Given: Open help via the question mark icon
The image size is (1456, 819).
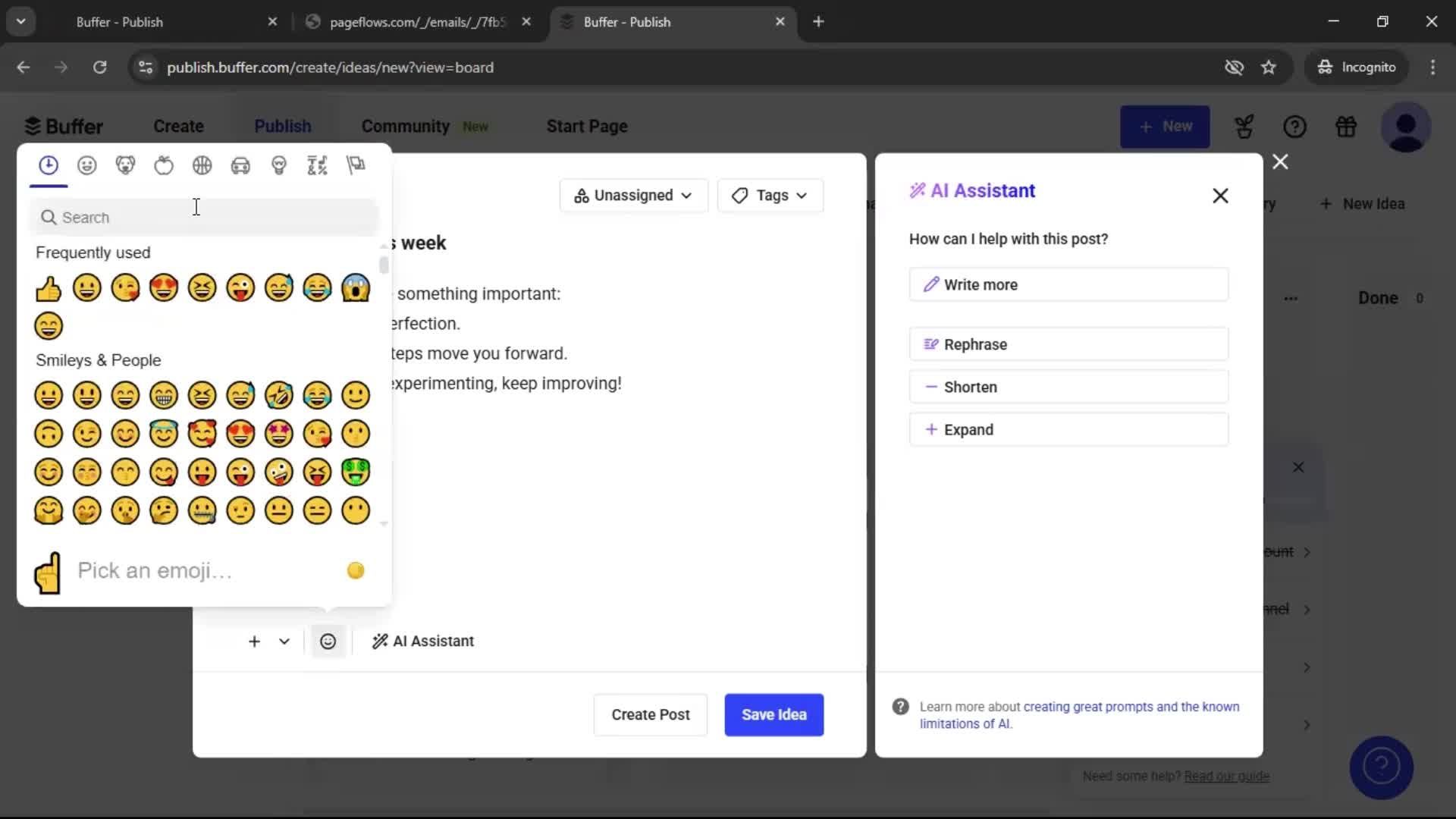Looking at the screenshot, I should (1295, 127).
